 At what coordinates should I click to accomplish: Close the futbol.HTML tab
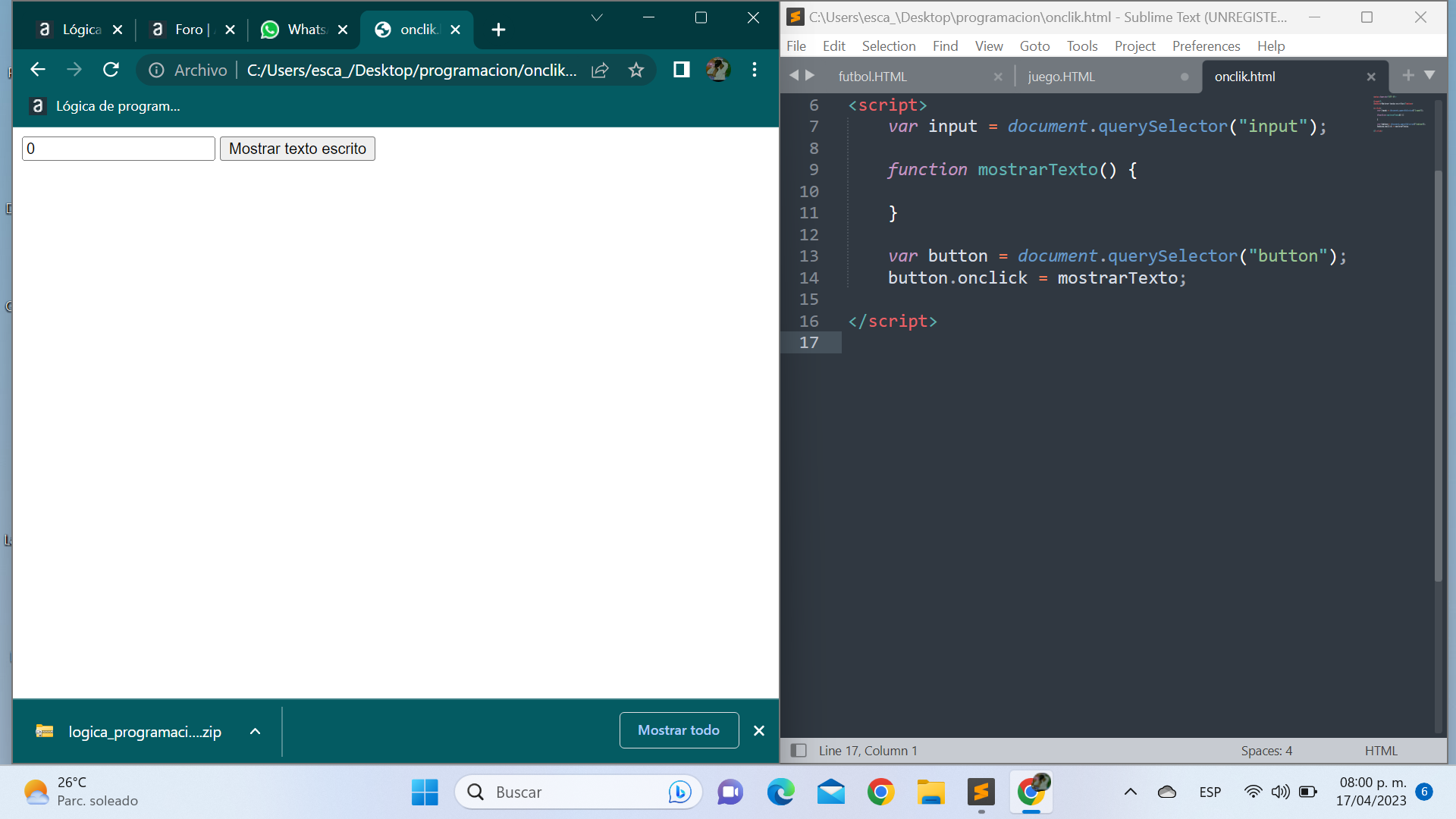pyautogui.click(x=998, y=77)
